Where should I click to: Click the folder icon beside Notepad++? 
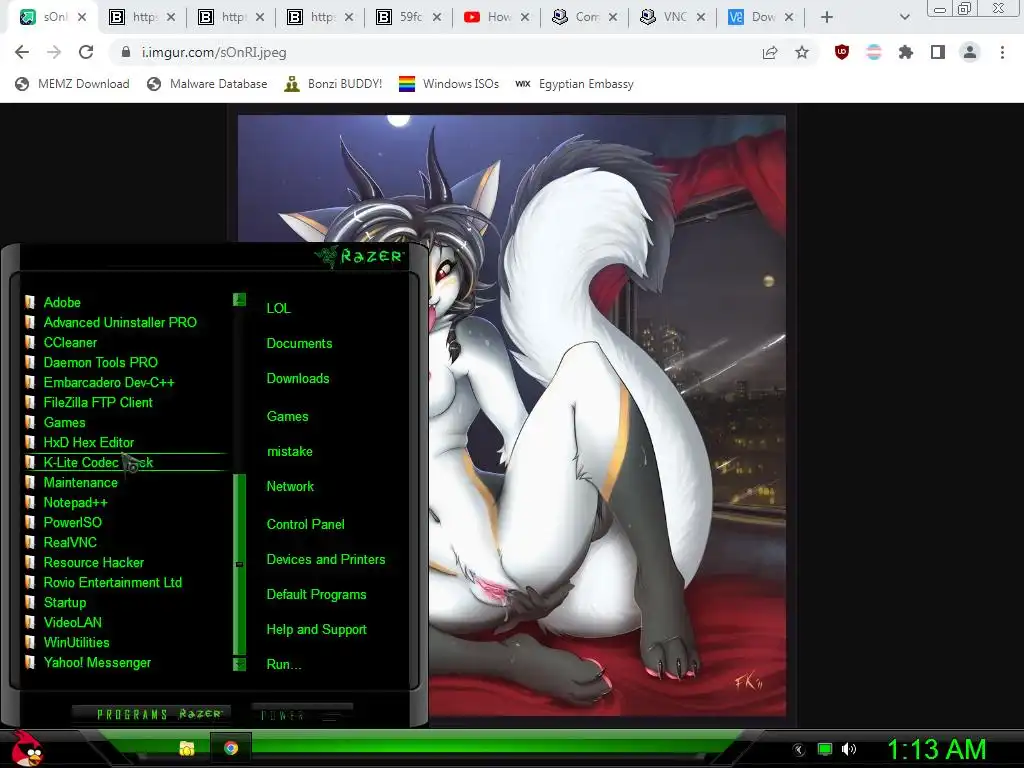pyautogui.click(x=29, y=502)
